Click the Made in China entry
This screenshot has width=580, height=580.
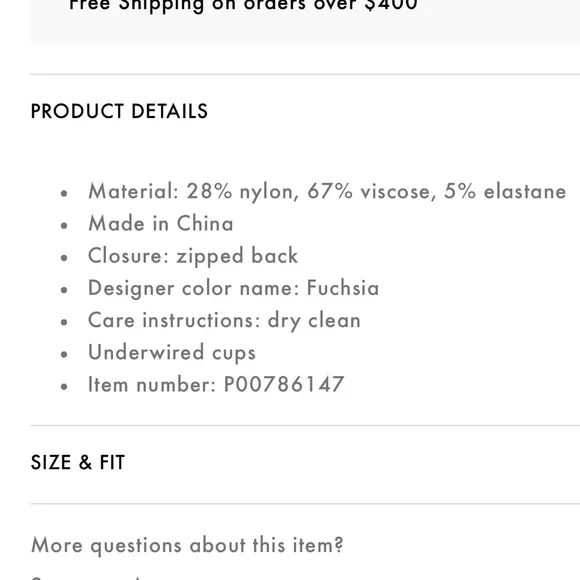[161, 223]
